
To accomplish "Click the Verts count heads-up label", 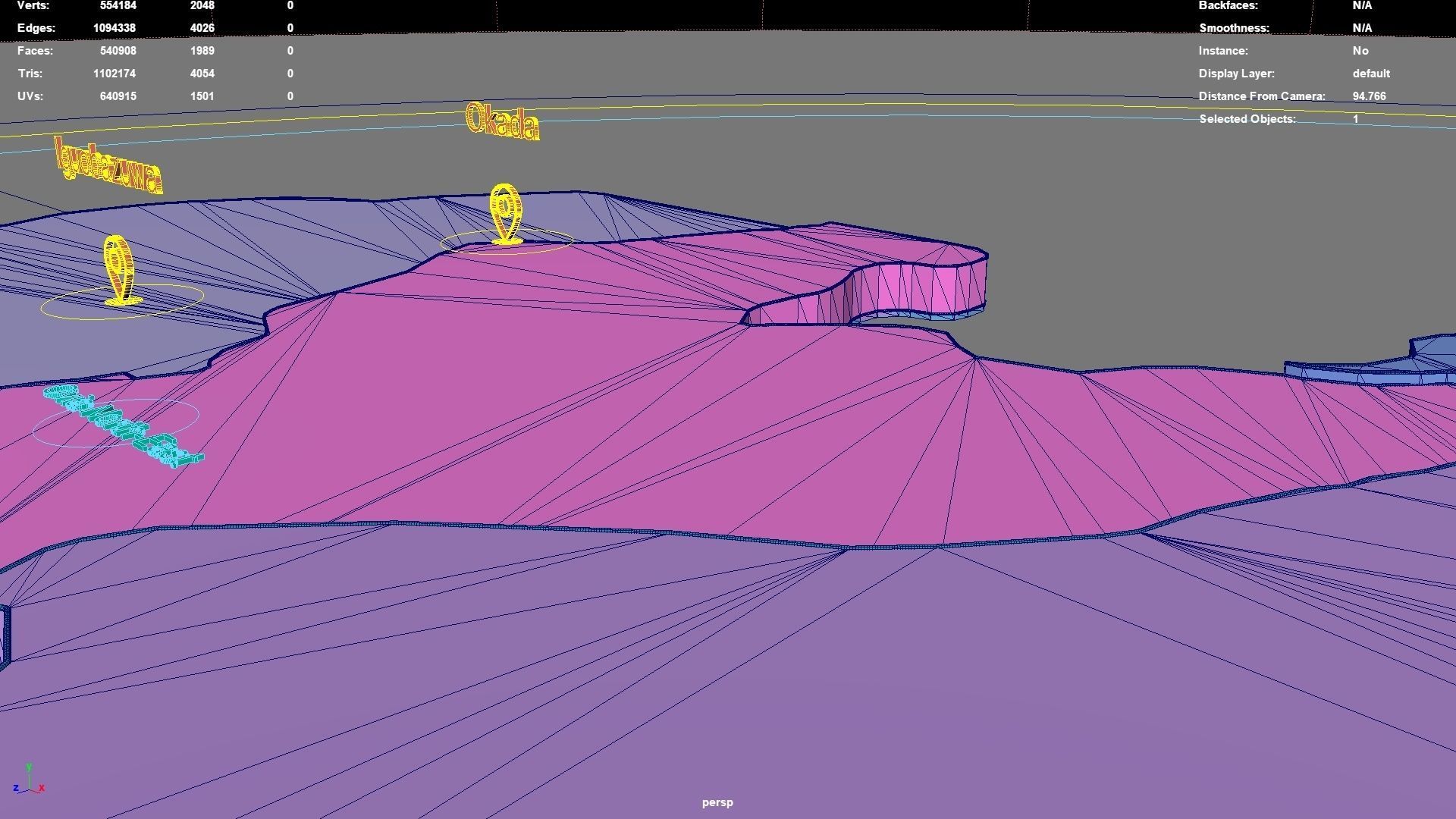I will 33,5.
